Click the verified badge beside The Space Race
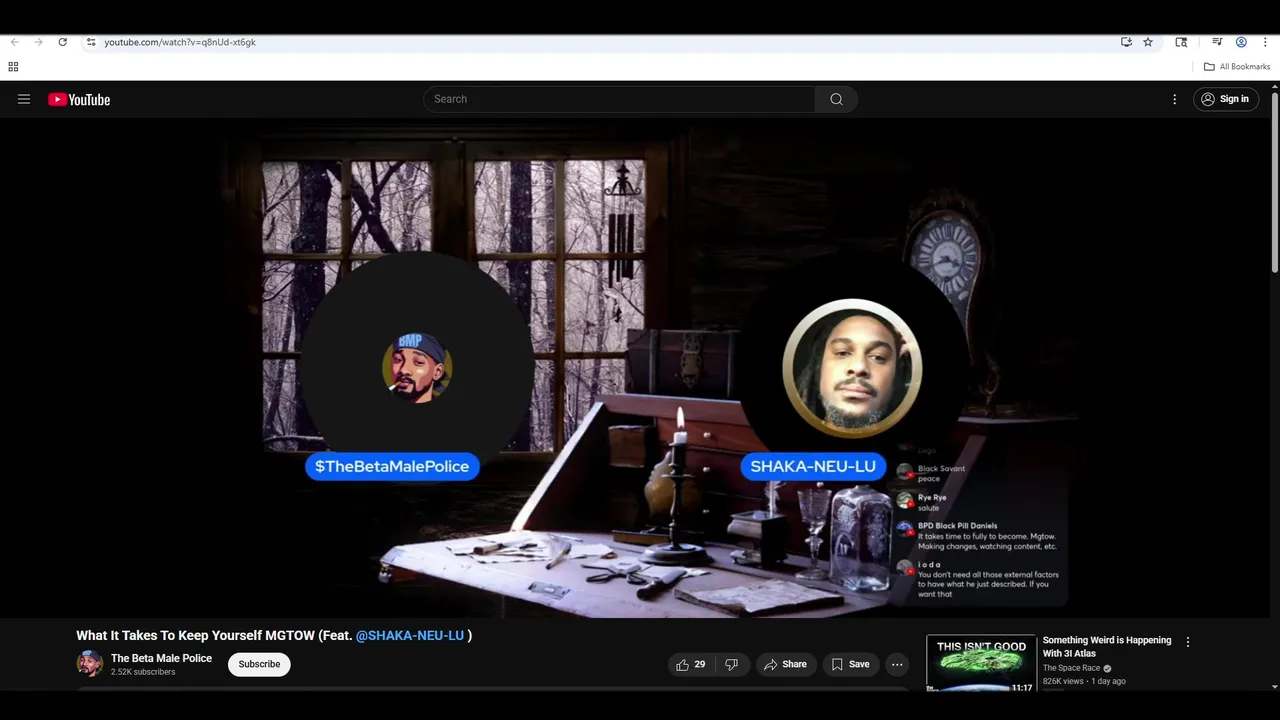 tap(1107, 668)
